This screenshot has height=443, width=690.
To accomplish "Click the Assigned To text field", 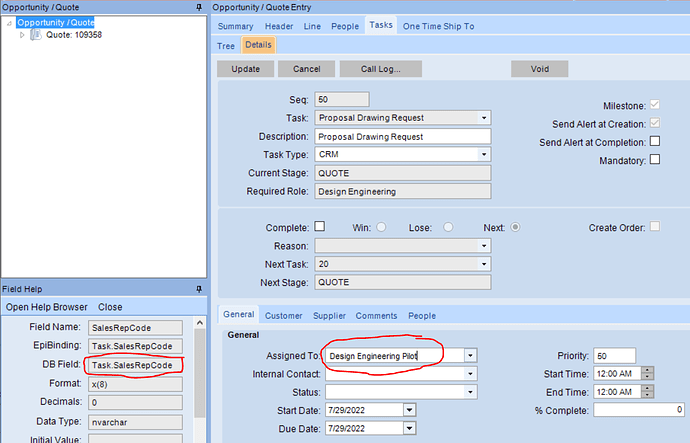I will (395, 355).
